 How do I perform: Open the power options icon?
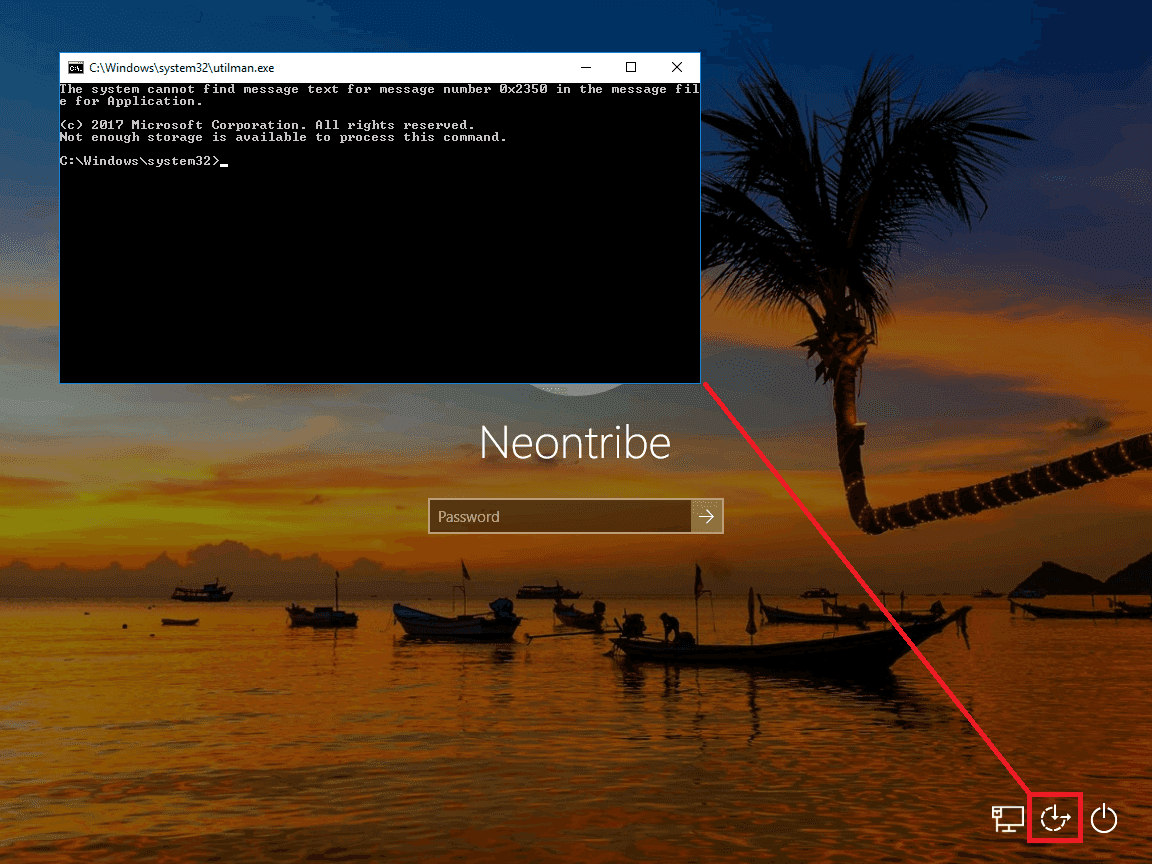[1103, 818]
